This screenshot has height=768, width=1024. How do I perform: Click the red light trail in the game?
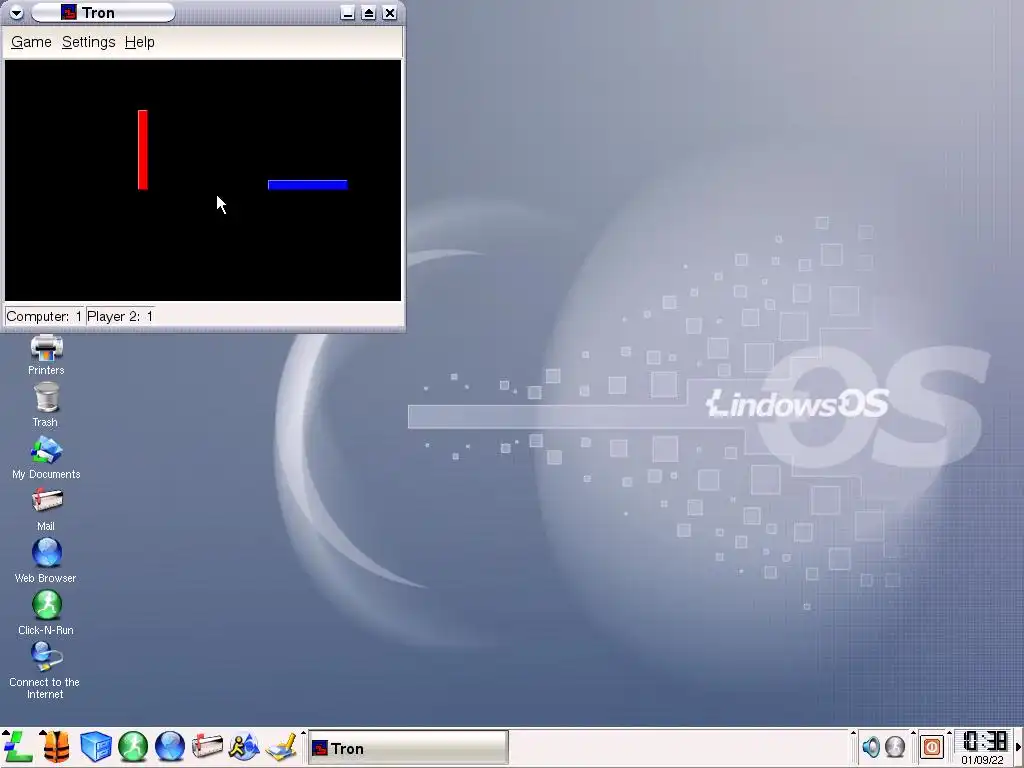coord(142,150)
